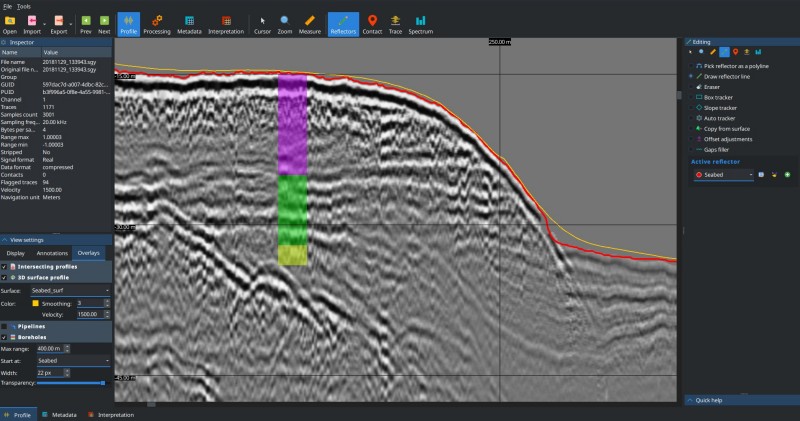The height and width of the screenshot is (421, 800).
Task: Open the Interpretation toolbar button
Action: tap(226, 24)
